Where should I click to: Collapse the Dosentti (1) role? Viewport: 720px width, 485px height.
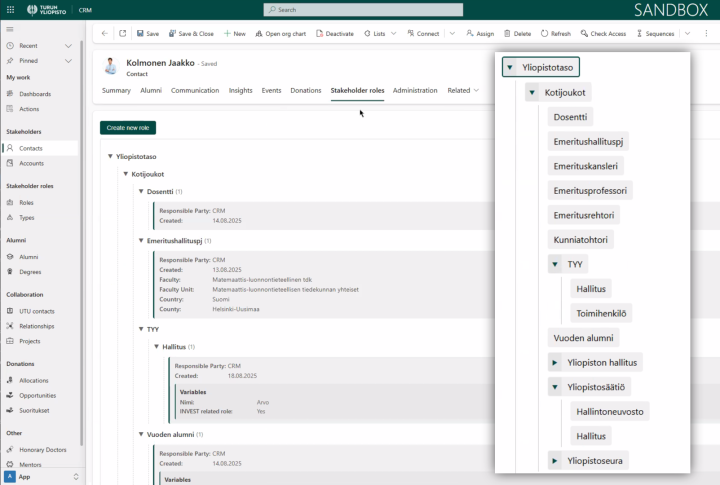point(141,192)
